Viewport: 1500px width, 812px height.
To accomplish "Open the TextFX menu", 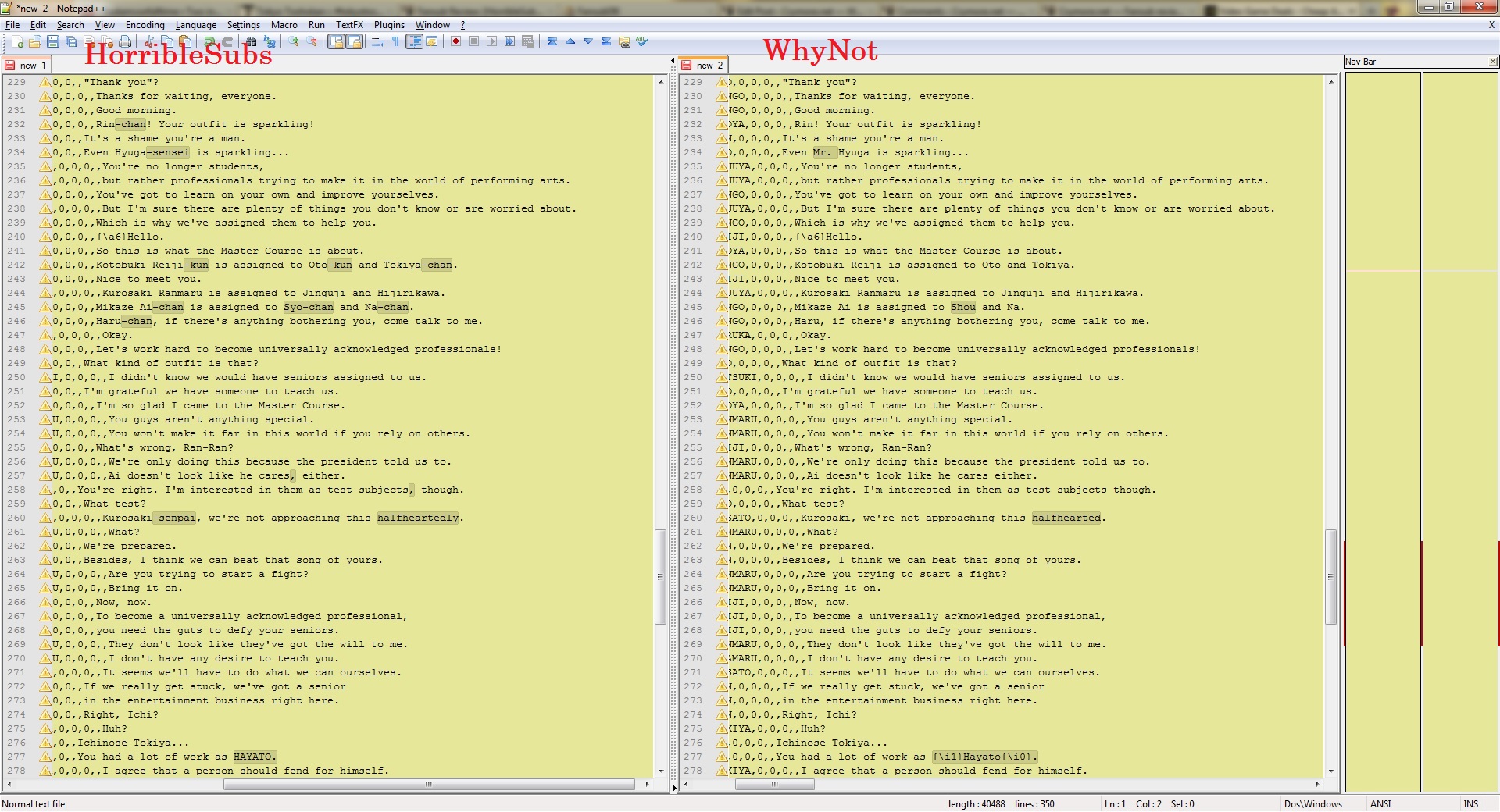I will [x=350, y=25].
